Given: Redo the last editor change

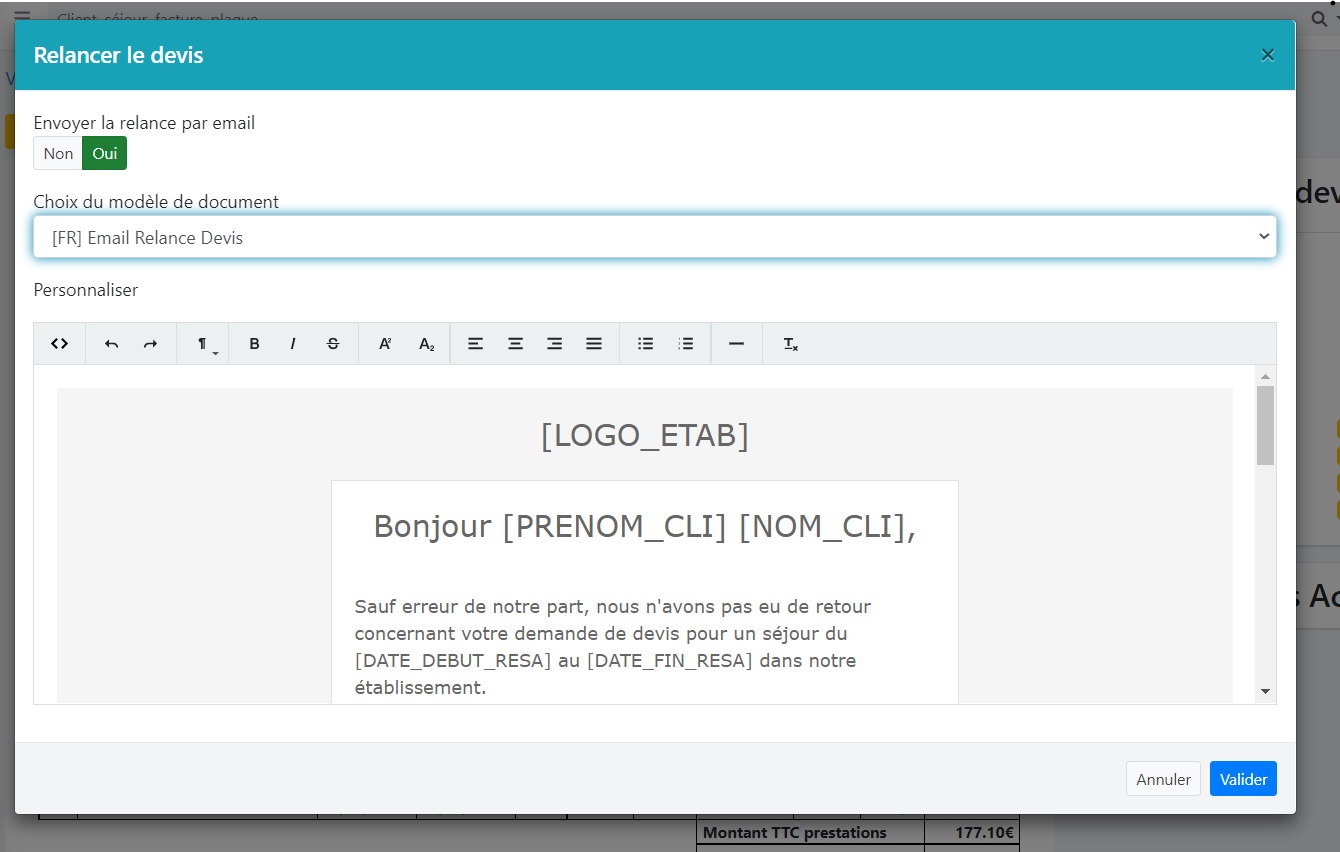Looking at the screenshot, I should click(x=150, y=344).
